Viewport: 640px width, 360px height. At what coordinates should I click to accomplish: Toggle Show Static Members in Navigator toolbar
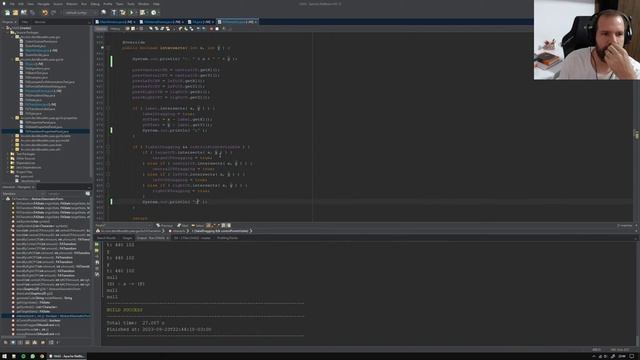(20, 342)
